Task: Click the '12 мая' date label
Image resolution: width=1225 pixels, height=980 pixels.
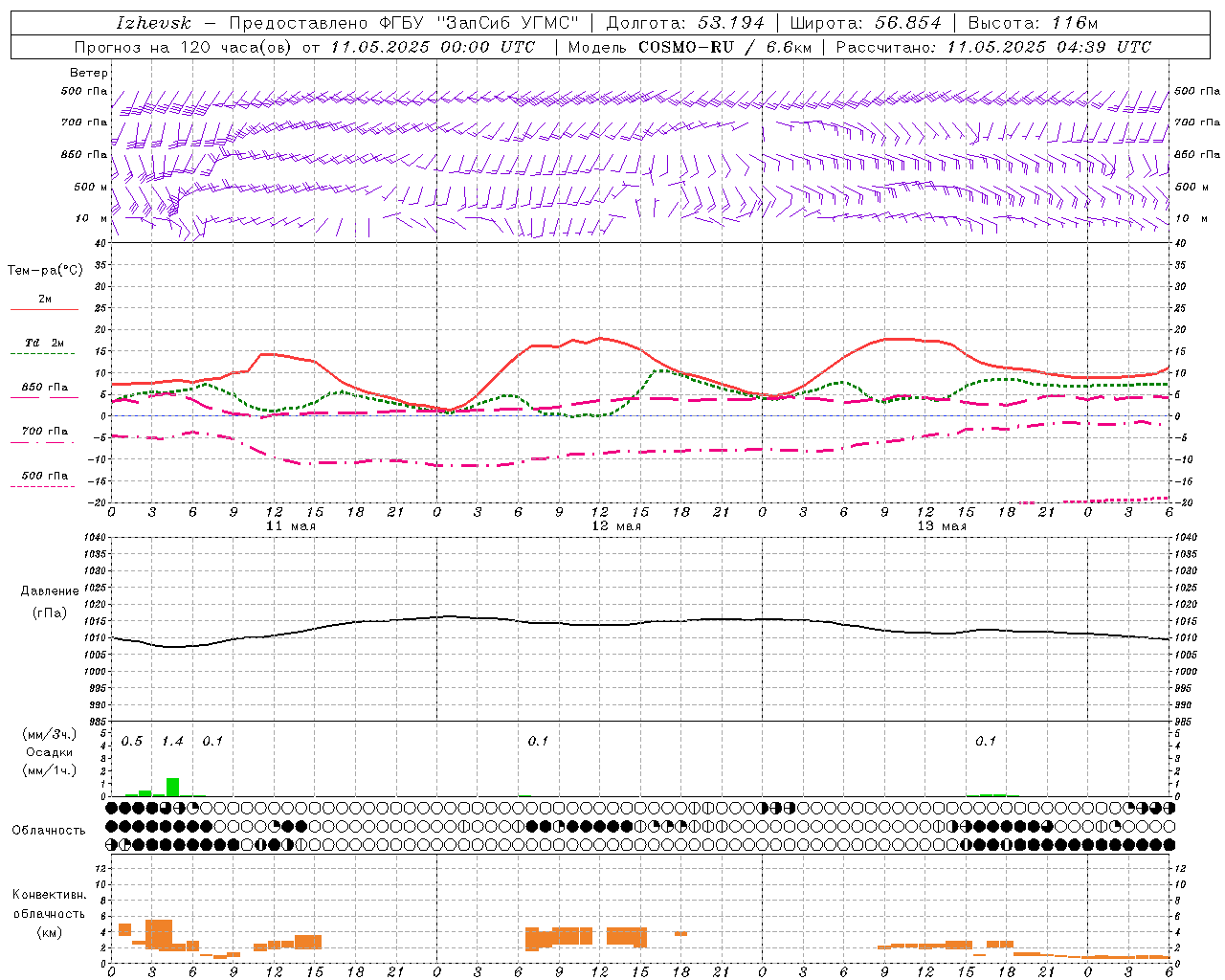Action: tap(616, 526)
